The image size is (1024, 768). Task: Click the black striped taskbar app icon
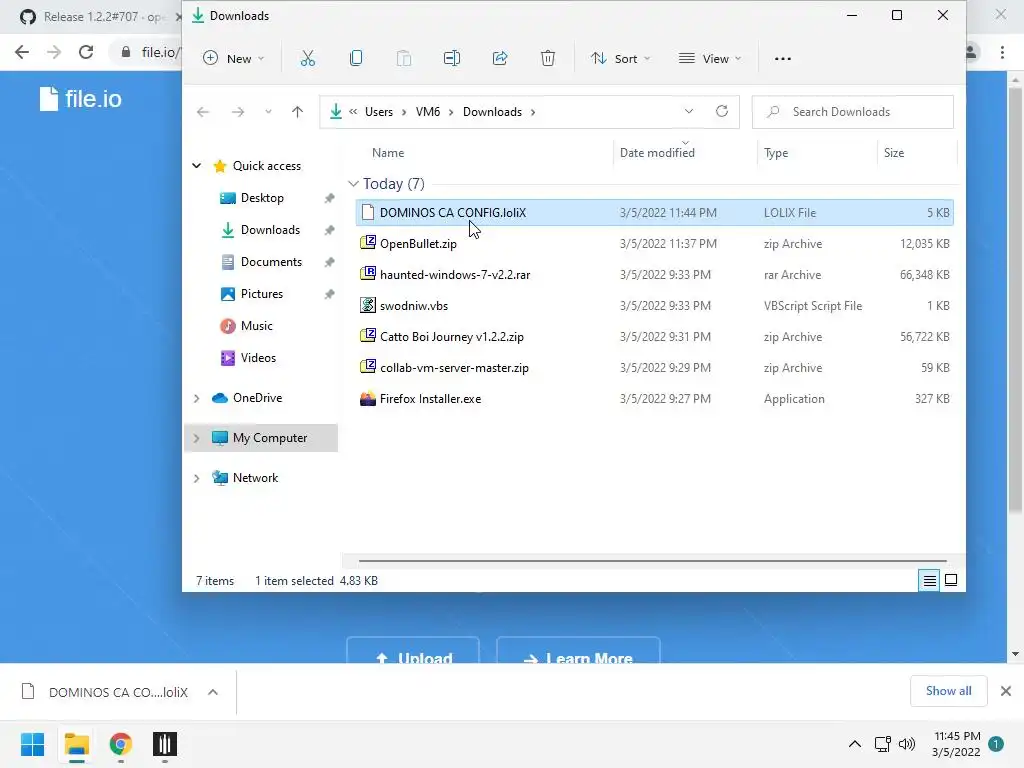(165, 744)
